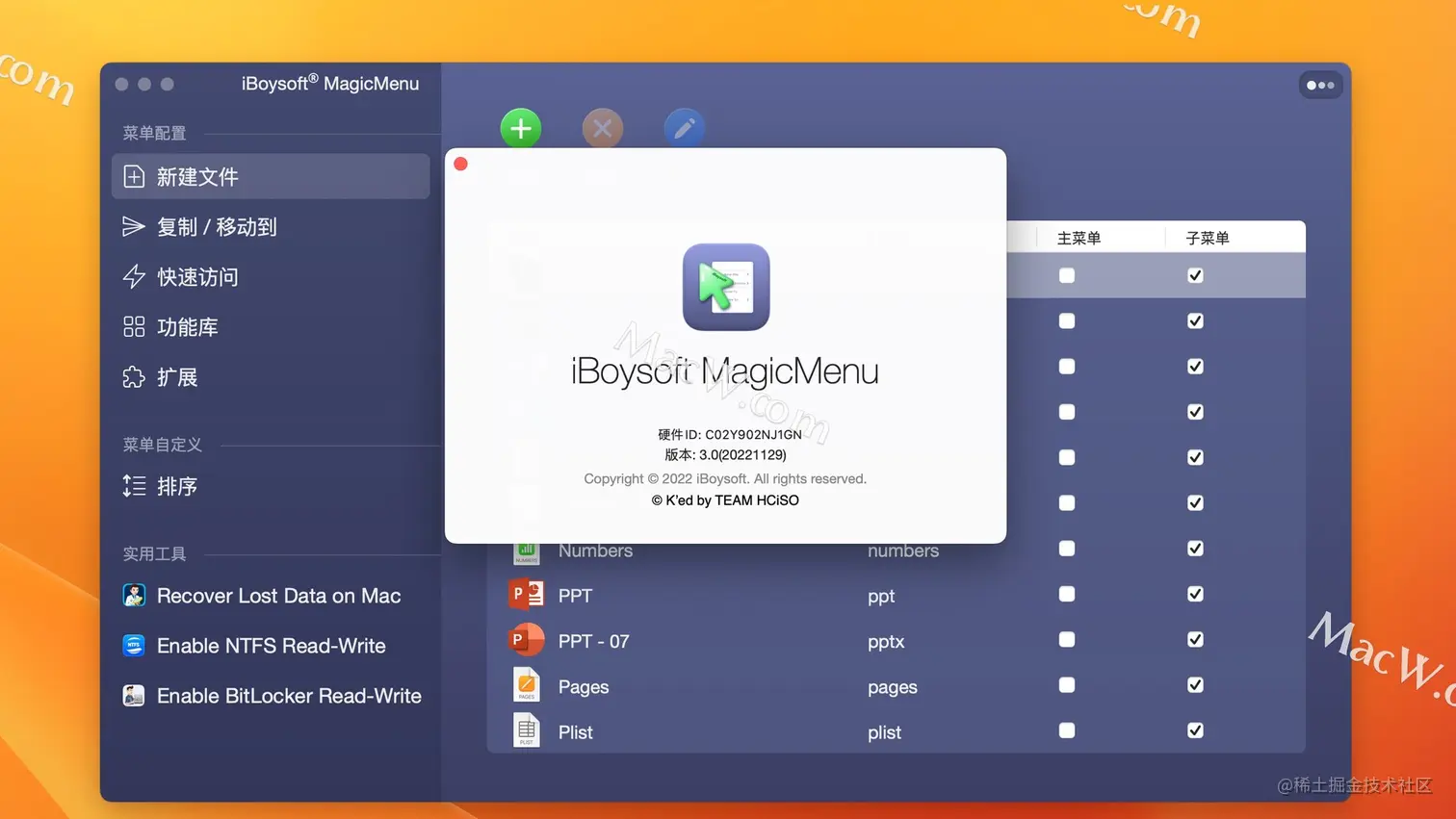Click the numbers extension cell
This screenshot has width=1456, height=819.
903,550
